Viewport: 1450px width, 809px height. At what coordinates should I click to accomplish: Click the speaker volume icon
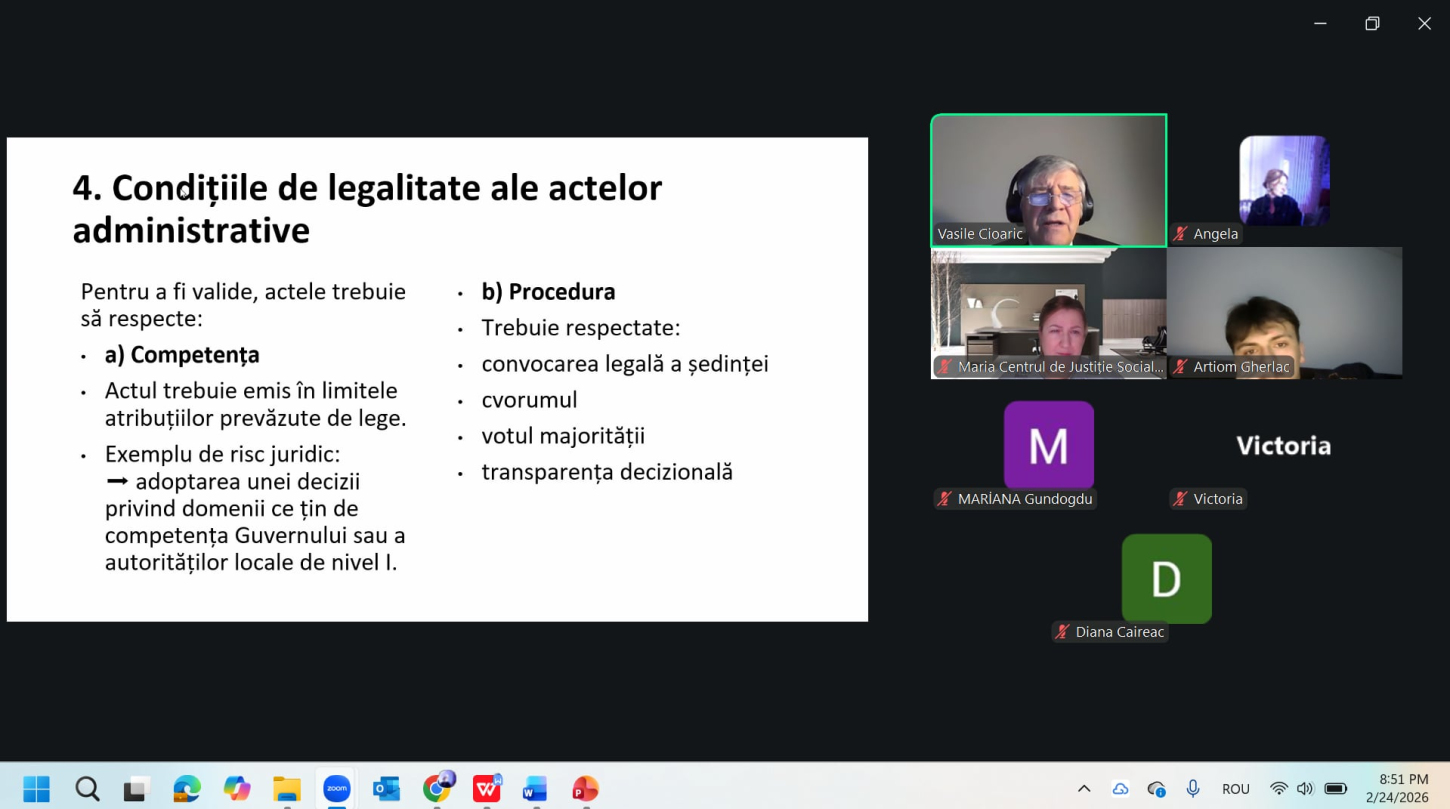click(1305, 789)
